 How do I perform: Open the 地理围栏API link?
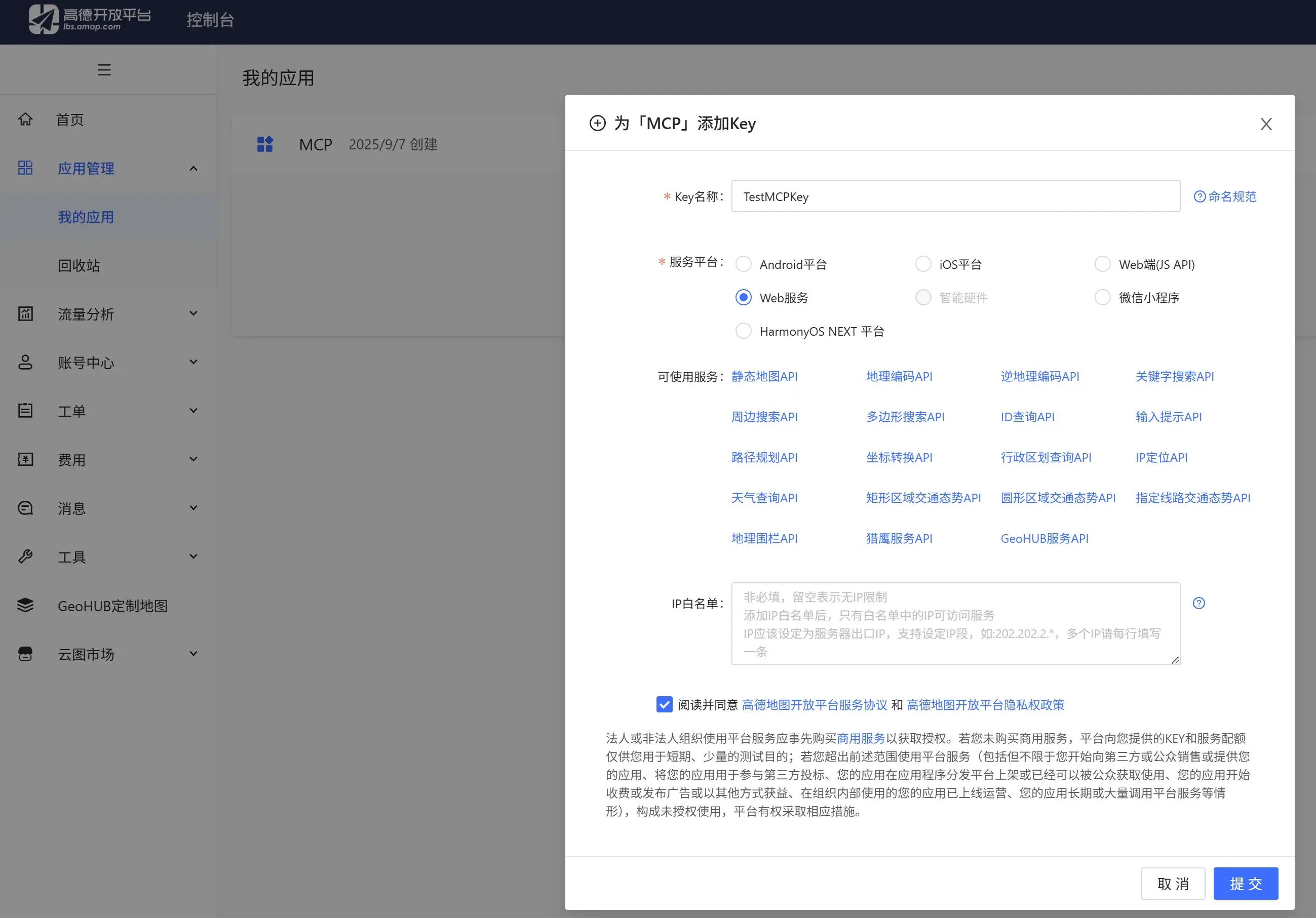point(764,539)
